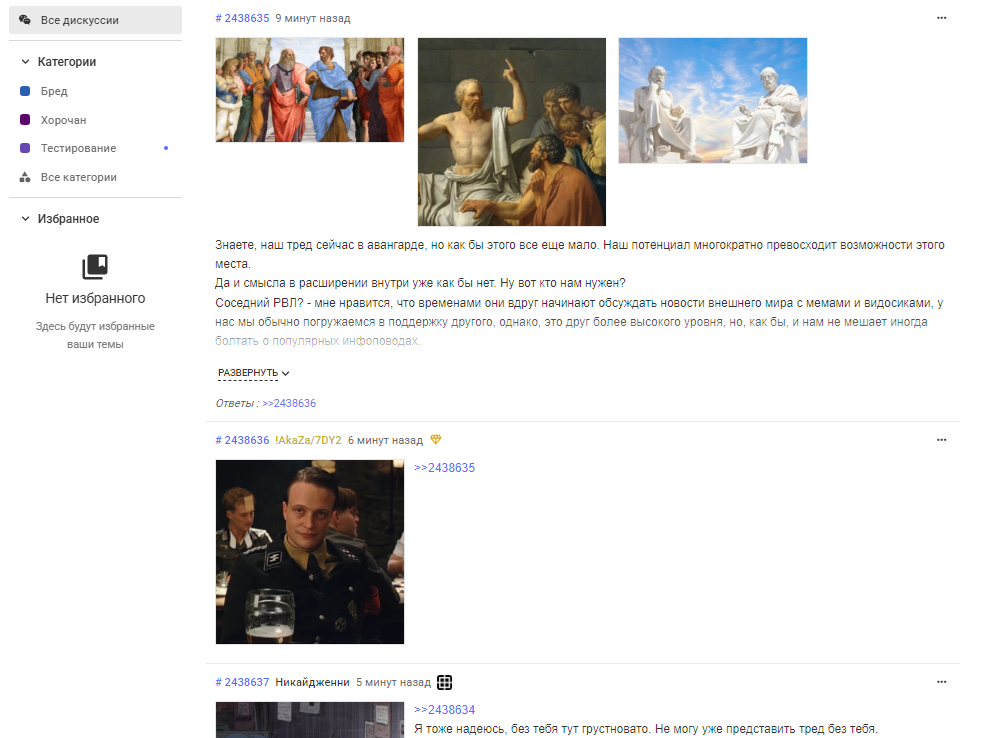This screenshot has width=993, height=738.
Task: Click the shapes icon beside Все категории
Action: pos(25,177)
